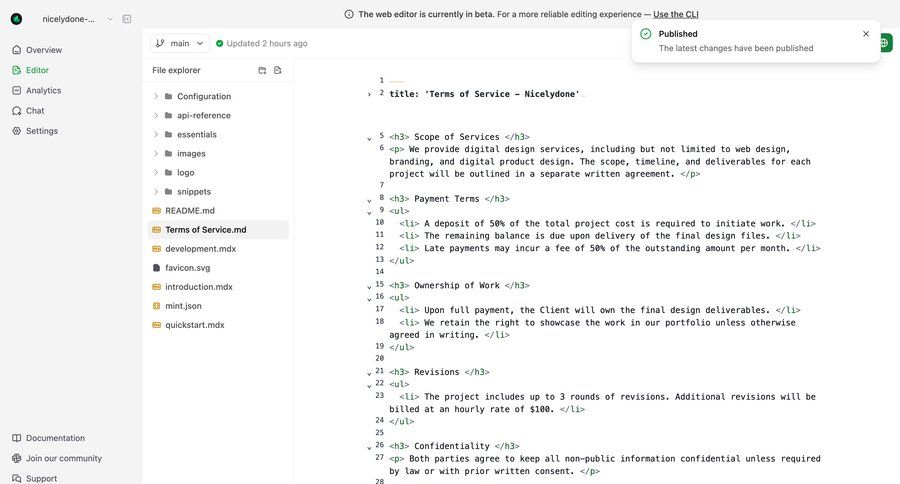Open the Documentation link

[55, 438]
